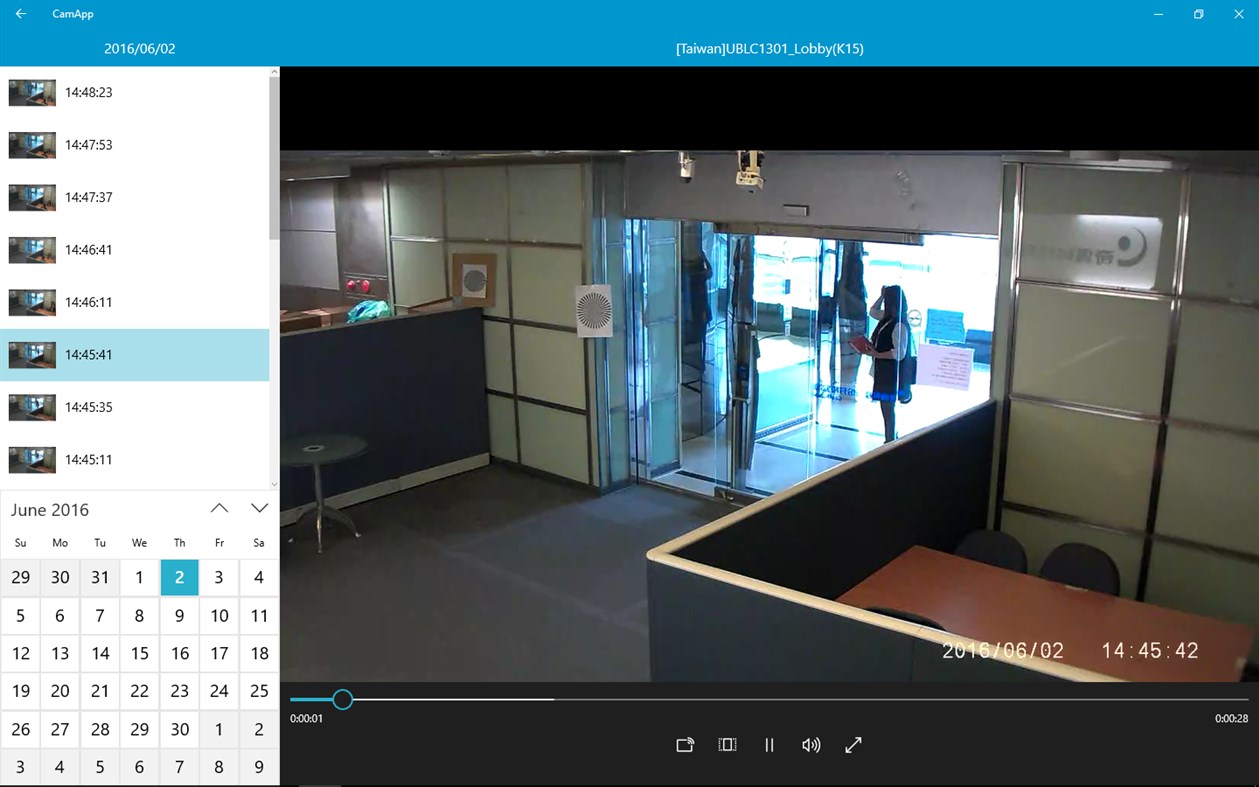Screen dimensions: 1259x787
Task: Click the Cast to Device icon
Action: tap(685, 745)
